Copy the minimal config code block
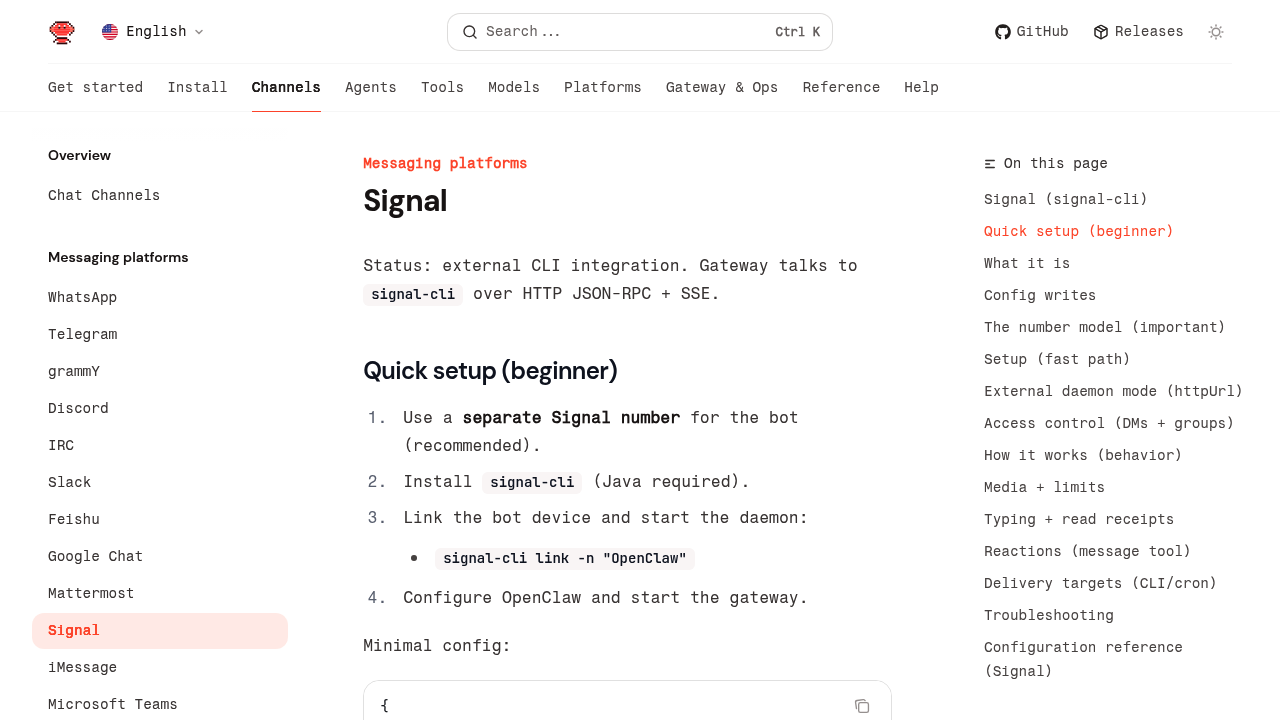This screenshot has height=720, width=1280. (x=862, y=706)
